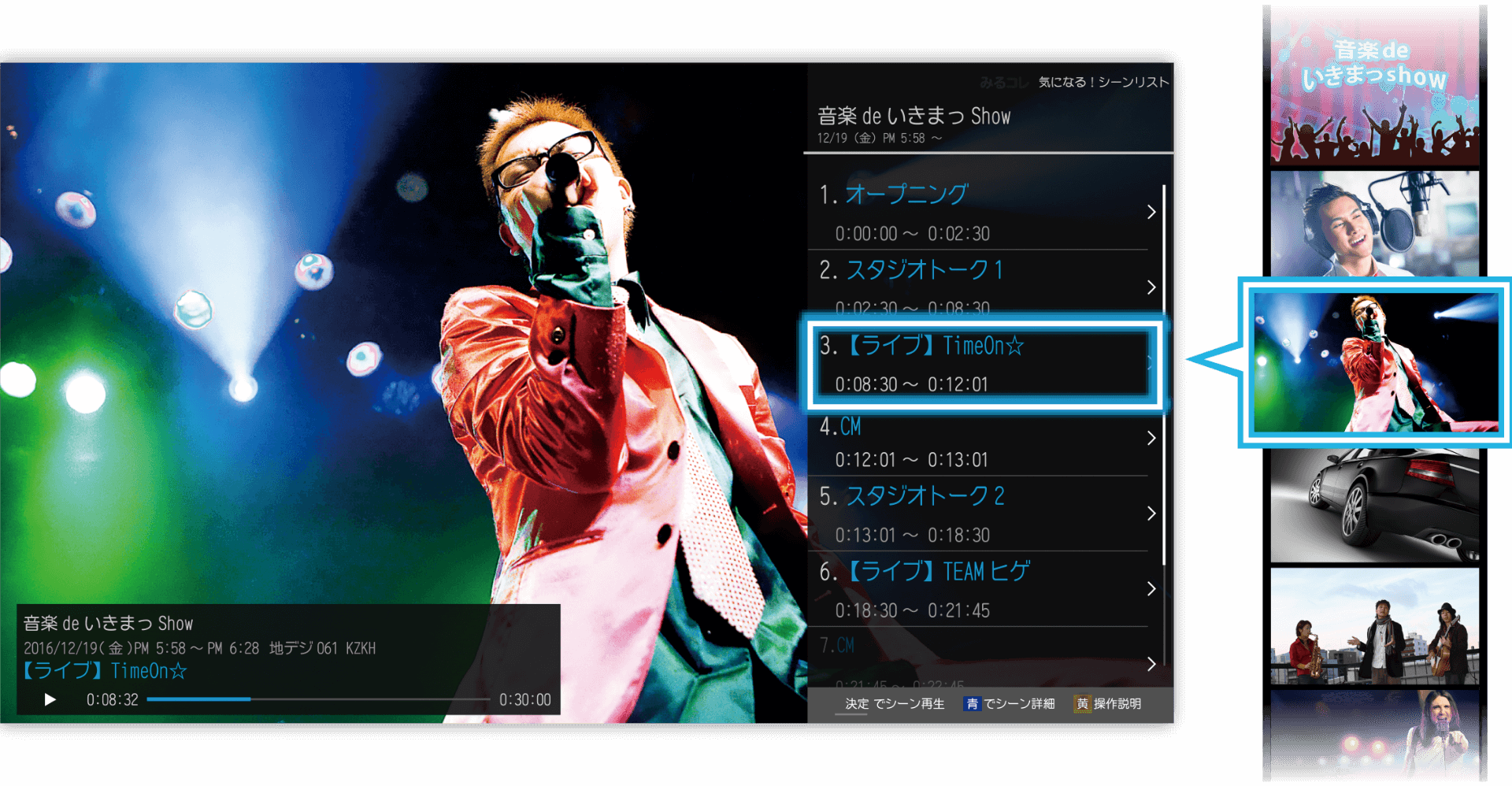
Task: Expand scene 6 【ライブ】TEAM ヒゲ chevron
Action: click(x=1152, y=589)
